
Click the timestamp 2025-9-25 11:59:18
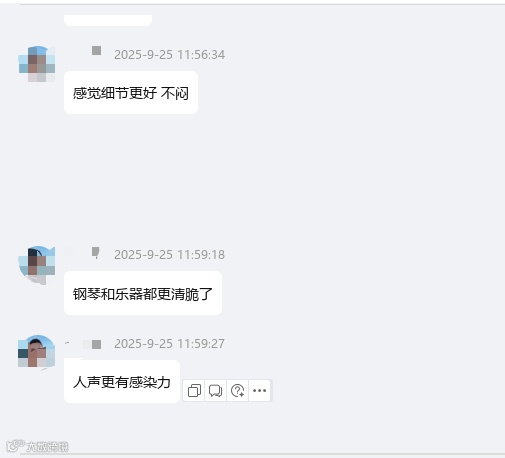click(x=169, y=255)
